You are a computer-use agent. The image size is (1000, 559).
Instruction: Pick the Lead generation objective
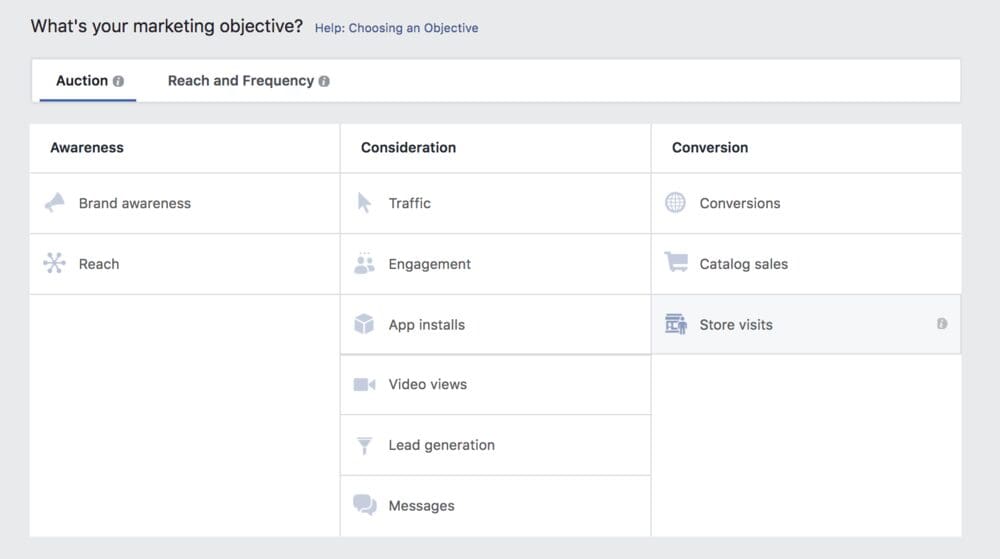click(x=496, y=445)
